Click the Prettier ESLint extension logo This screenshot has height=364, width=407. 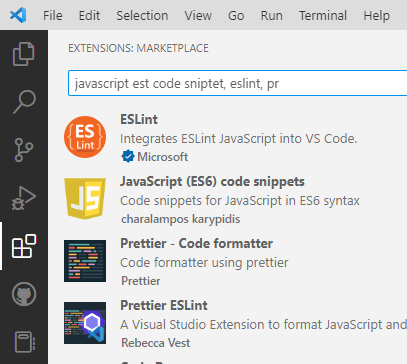pos(85,323)
